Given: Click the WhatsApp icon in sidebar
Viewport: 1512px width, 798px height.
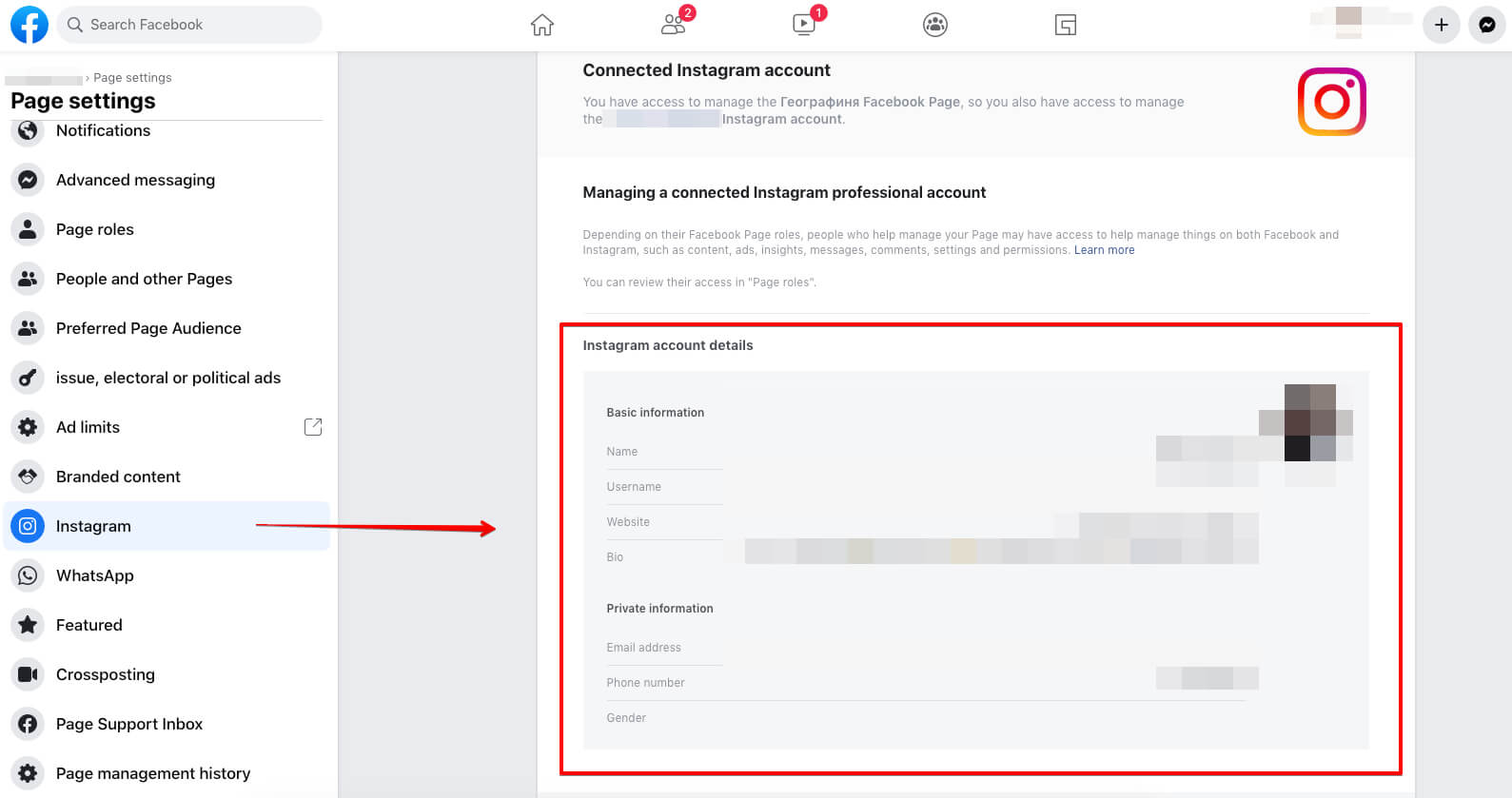Looking at the screenshot, I should pyautogui.click(x=28, y=575).
